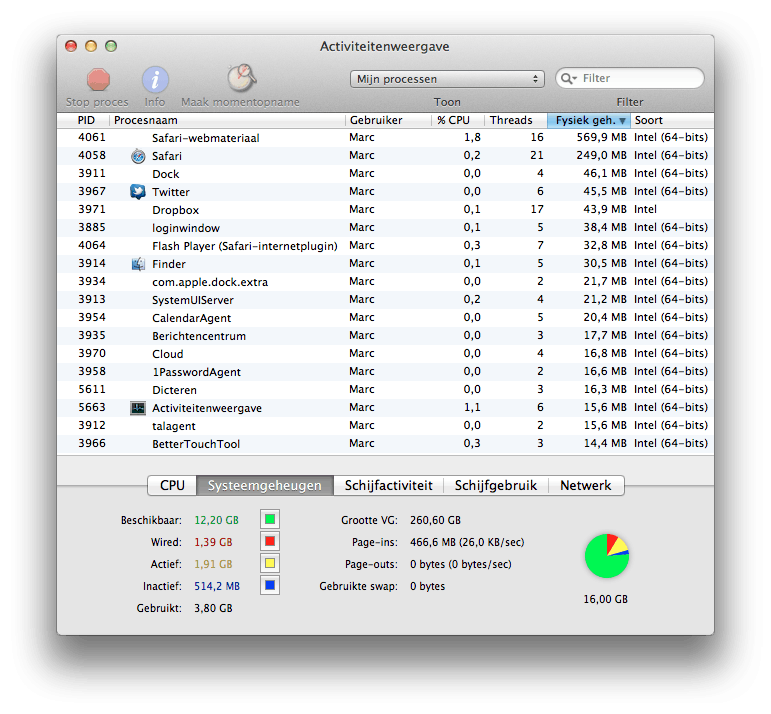Click the 12,20 GB Beschikbaar value
Viewport: 771px width, 714px height.
(216, 520)
